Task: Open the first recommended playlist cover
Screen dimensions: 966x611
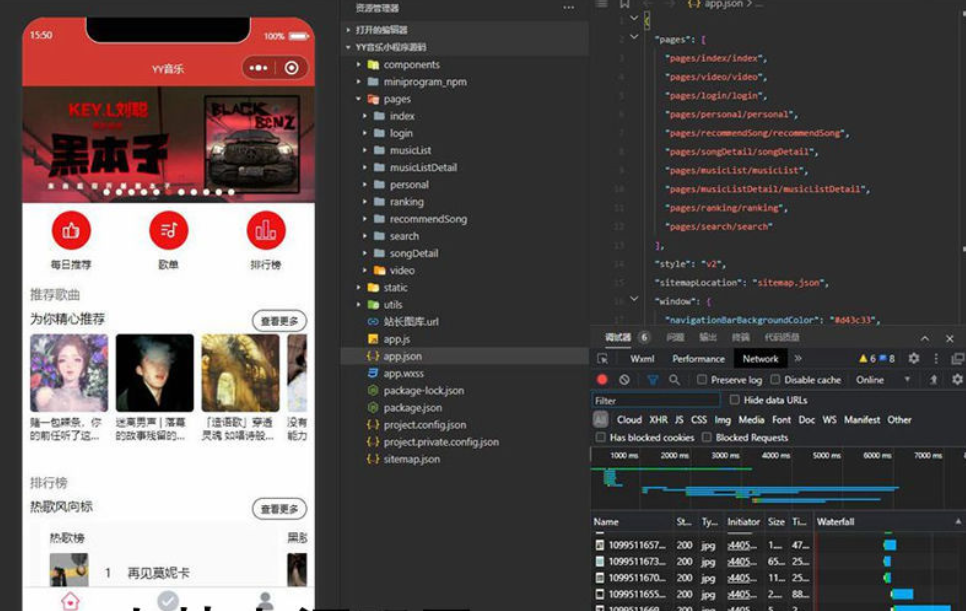Action: coord(69,373)
